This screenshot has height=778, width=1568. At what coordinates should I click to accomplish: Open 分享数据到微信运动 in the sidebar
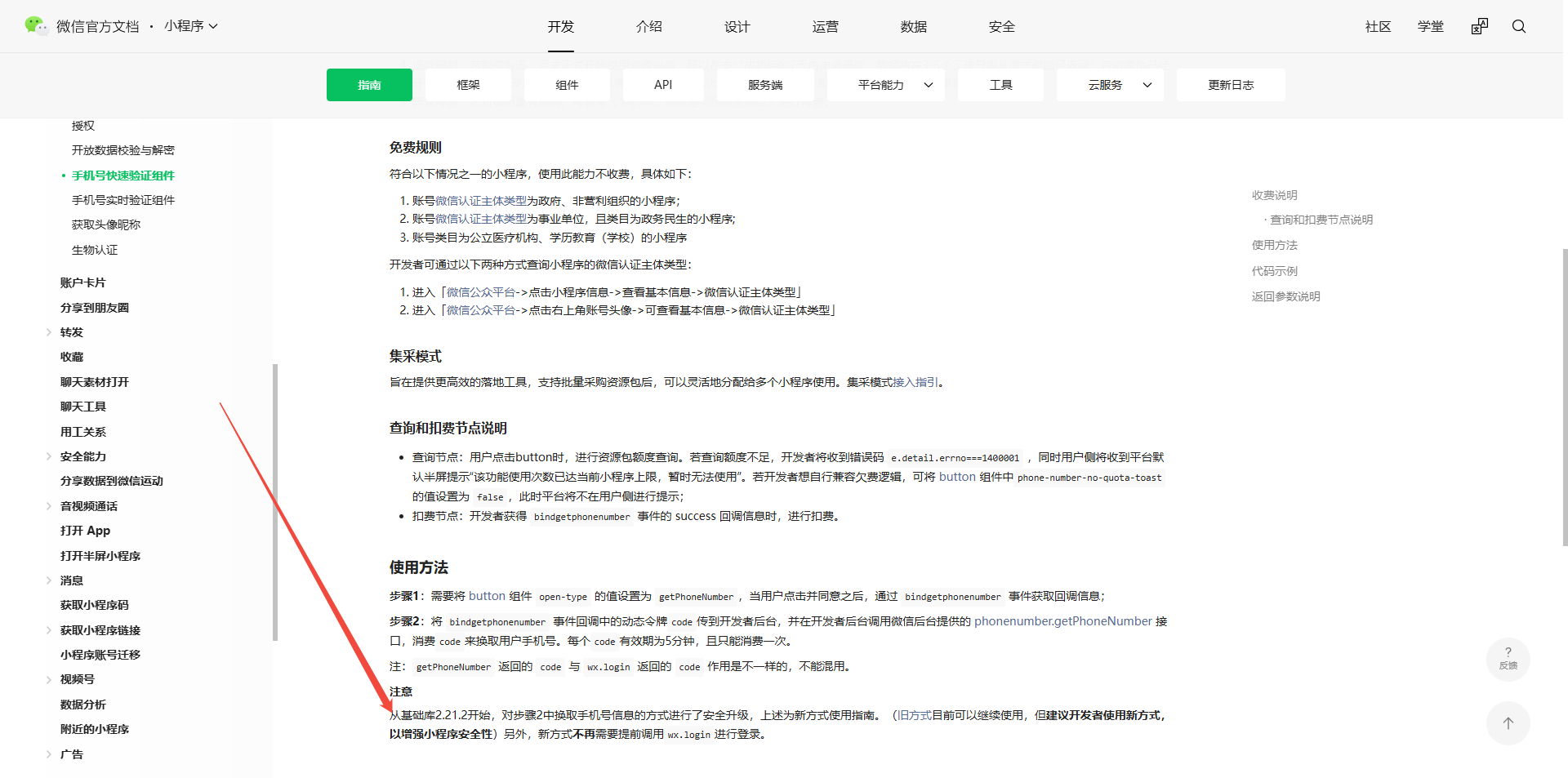(x=112, y=481)
